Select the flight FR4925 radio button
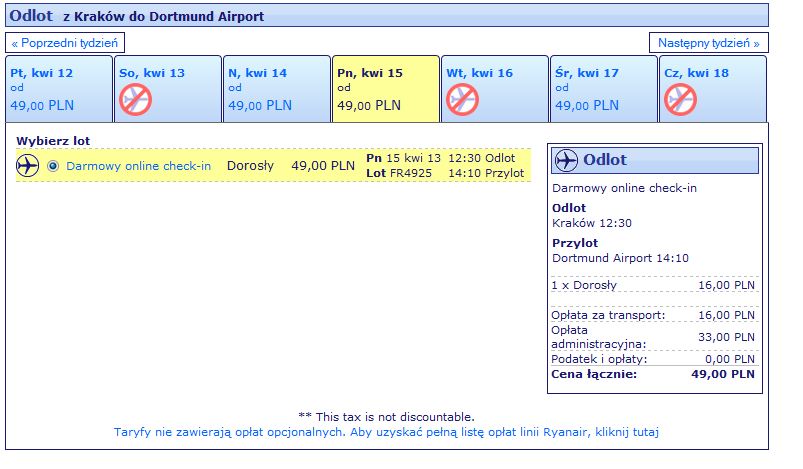 coord(53,166)
